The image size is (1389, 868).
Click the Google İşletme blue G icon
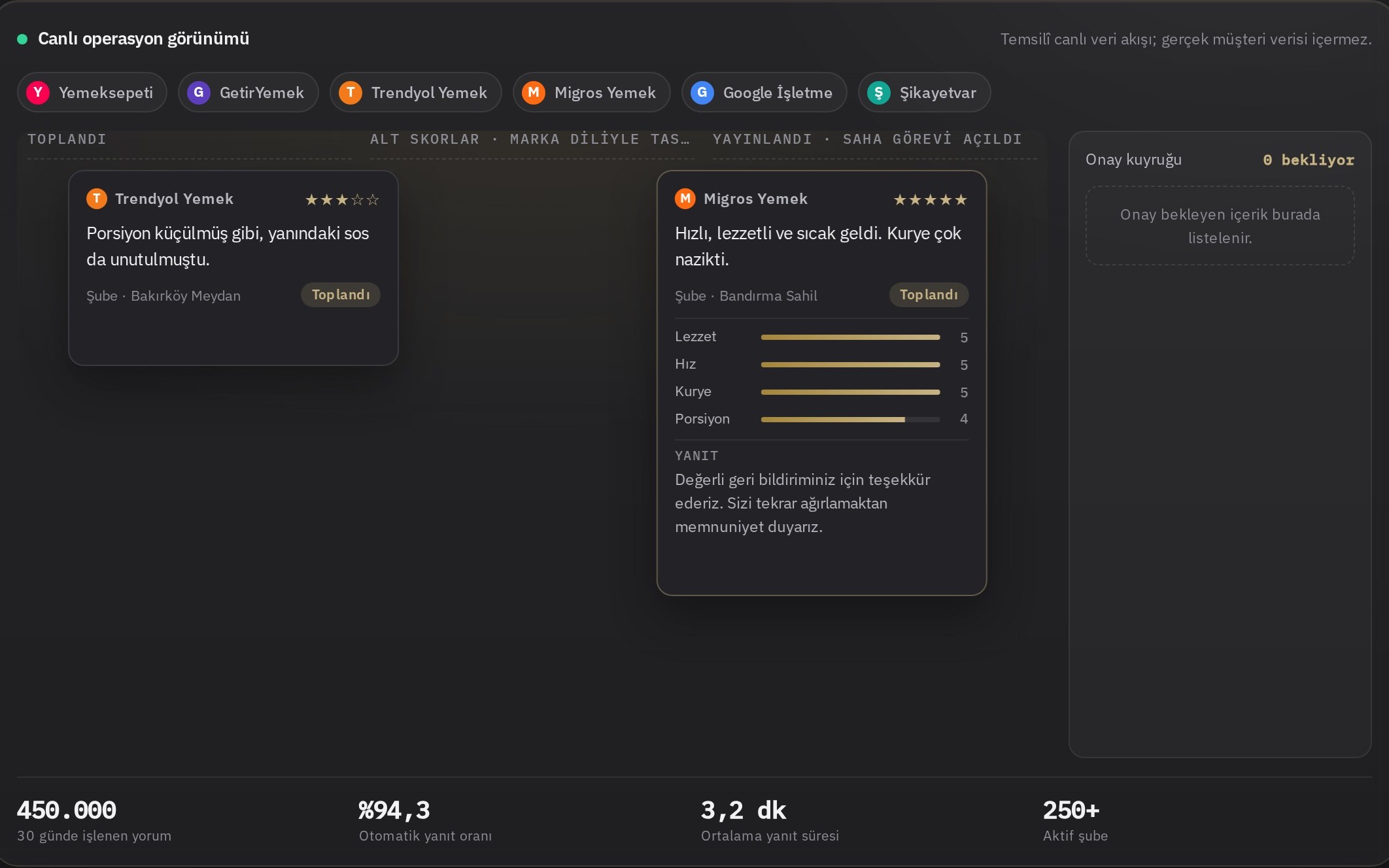point(702,92)
